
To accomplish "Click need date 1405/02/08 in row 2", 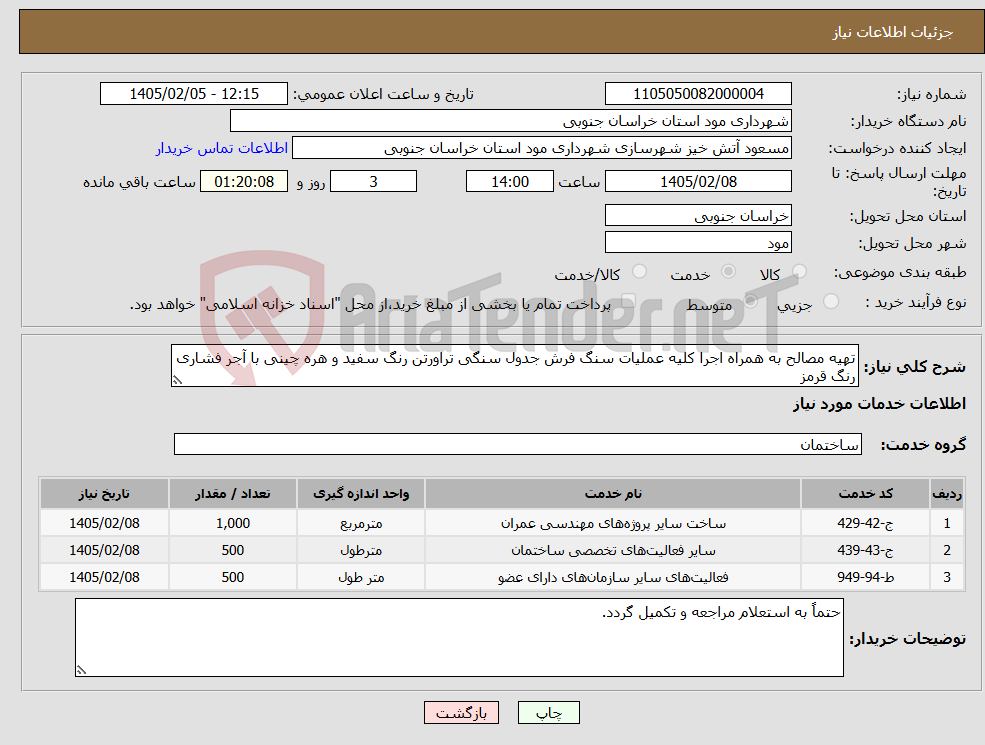I will [x=104, y=550].
